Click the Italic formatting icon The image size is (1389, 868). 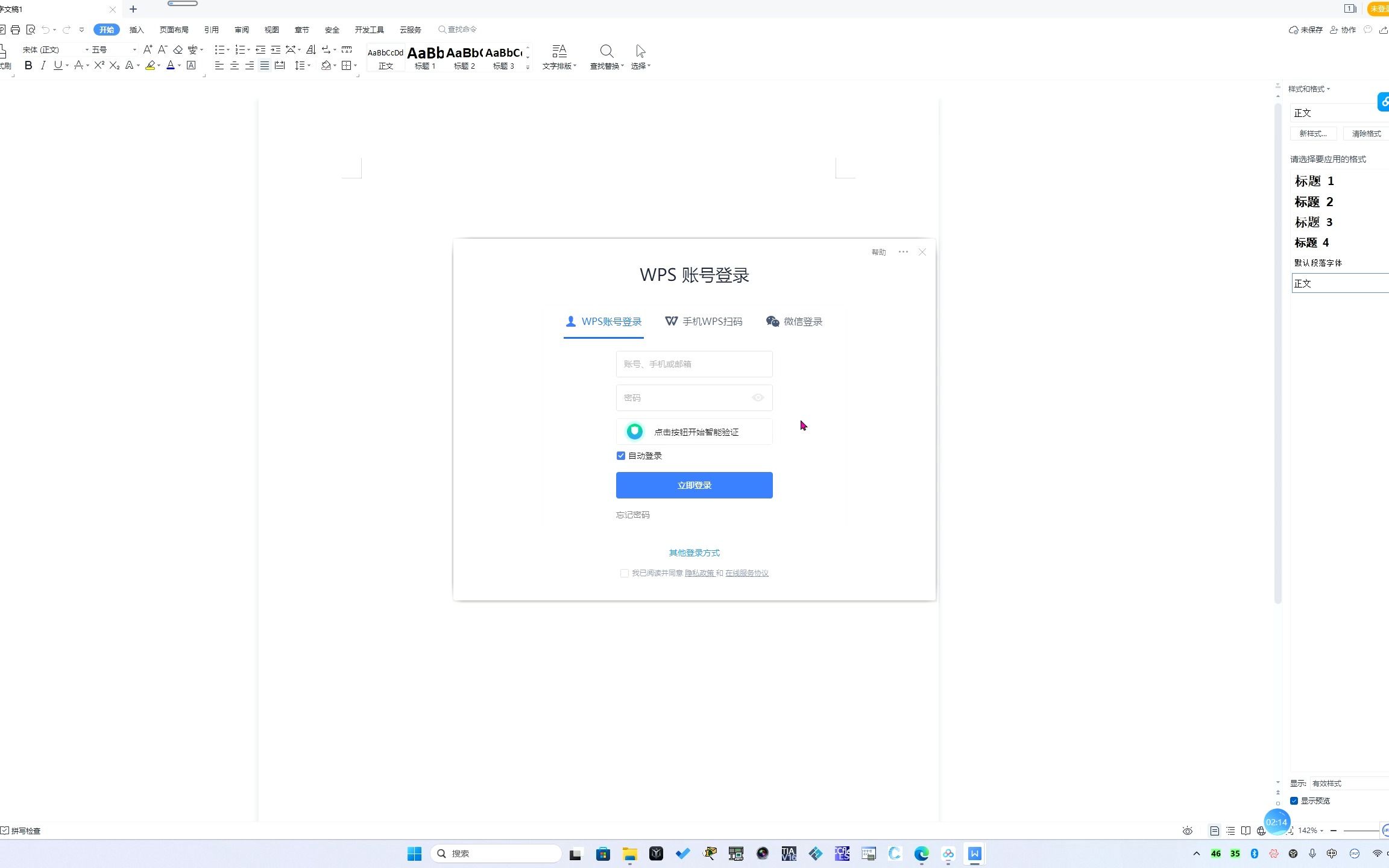click(x=43, y=66)
